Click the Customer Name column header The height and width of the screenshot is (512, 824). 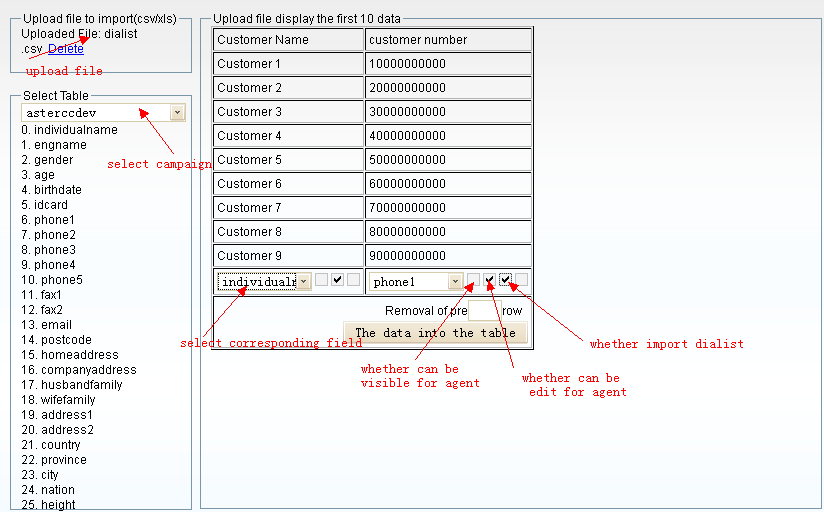pos(288,40)
